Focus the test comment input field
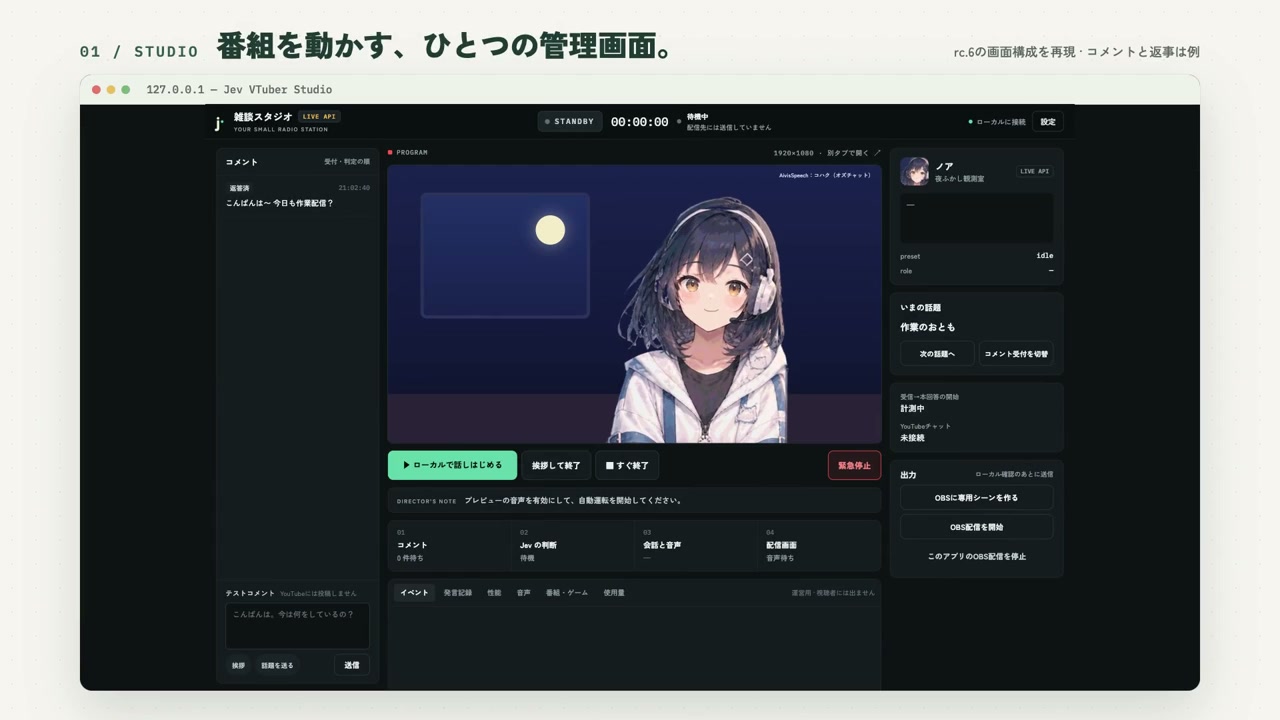 [297, 626]
